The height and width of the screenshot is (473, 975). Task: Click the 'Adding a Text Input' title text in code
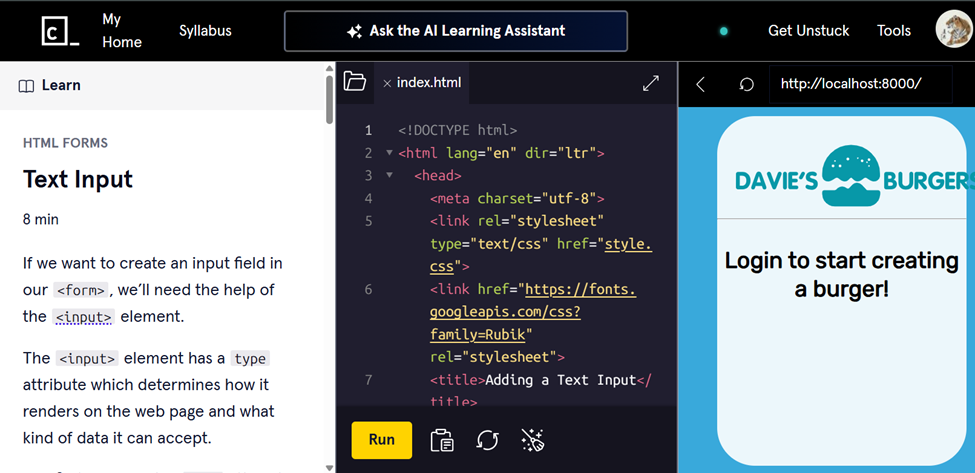click(x=561, y=380)
